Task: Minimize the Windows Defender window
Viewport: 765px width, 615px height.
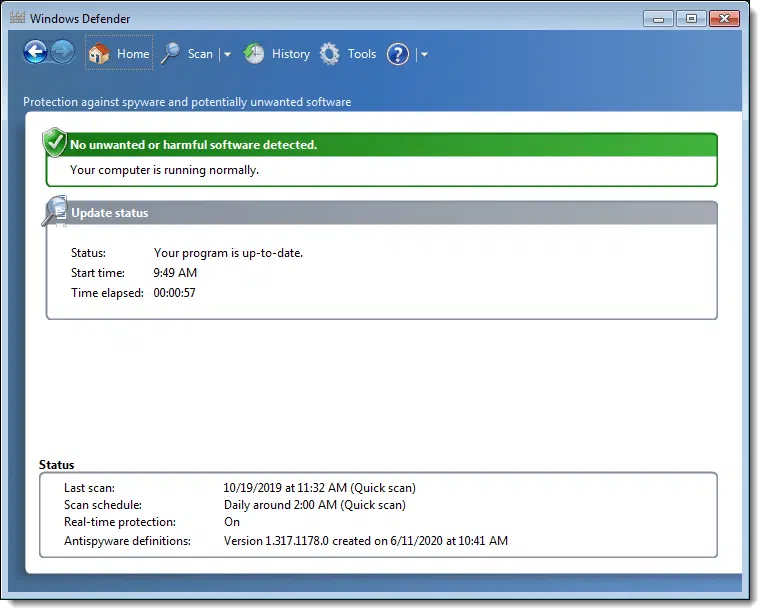Action: pos(658,20)
